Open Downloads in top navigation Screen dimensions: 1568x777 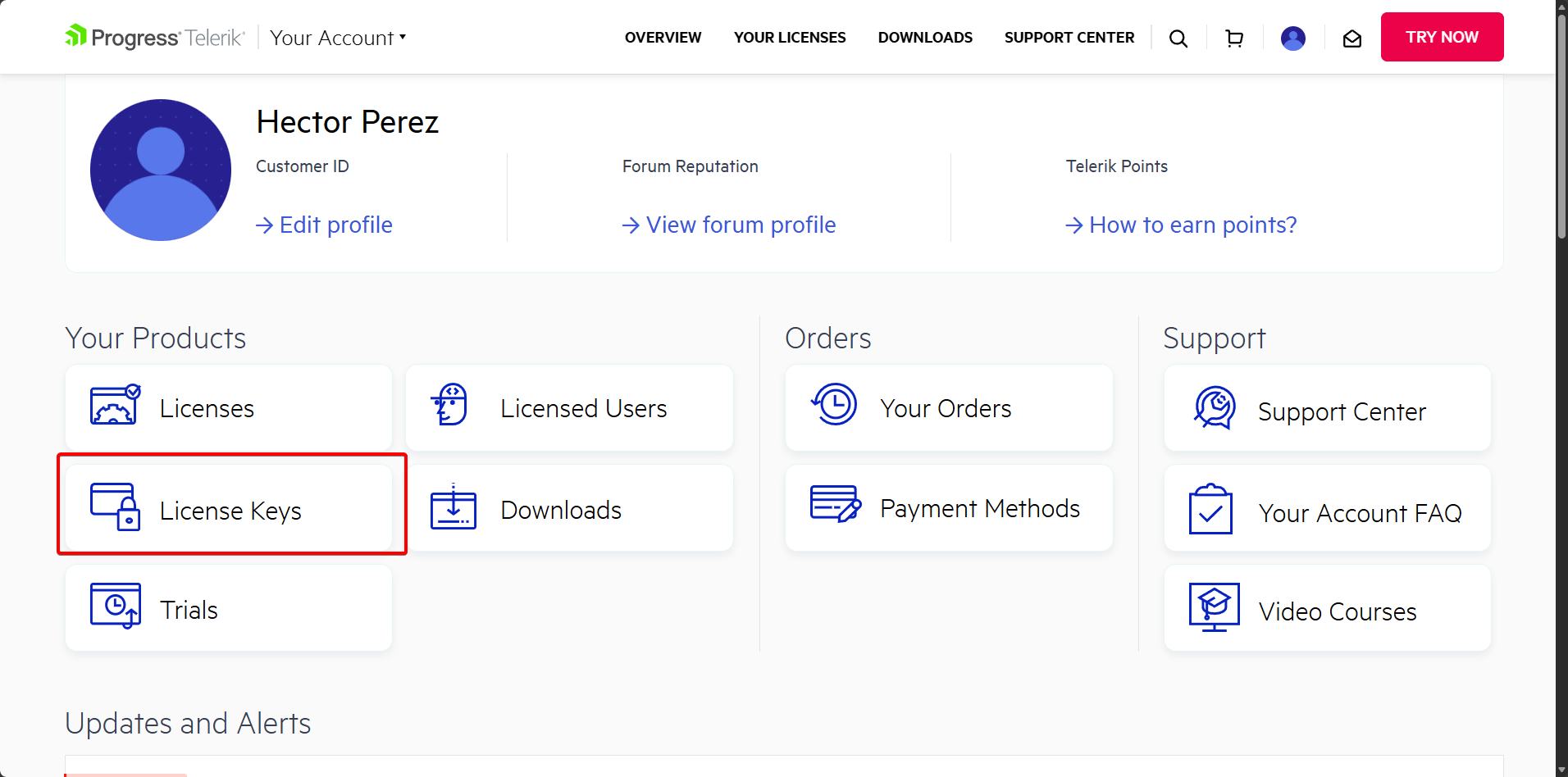pyautogui.click(x=925, y=38)
